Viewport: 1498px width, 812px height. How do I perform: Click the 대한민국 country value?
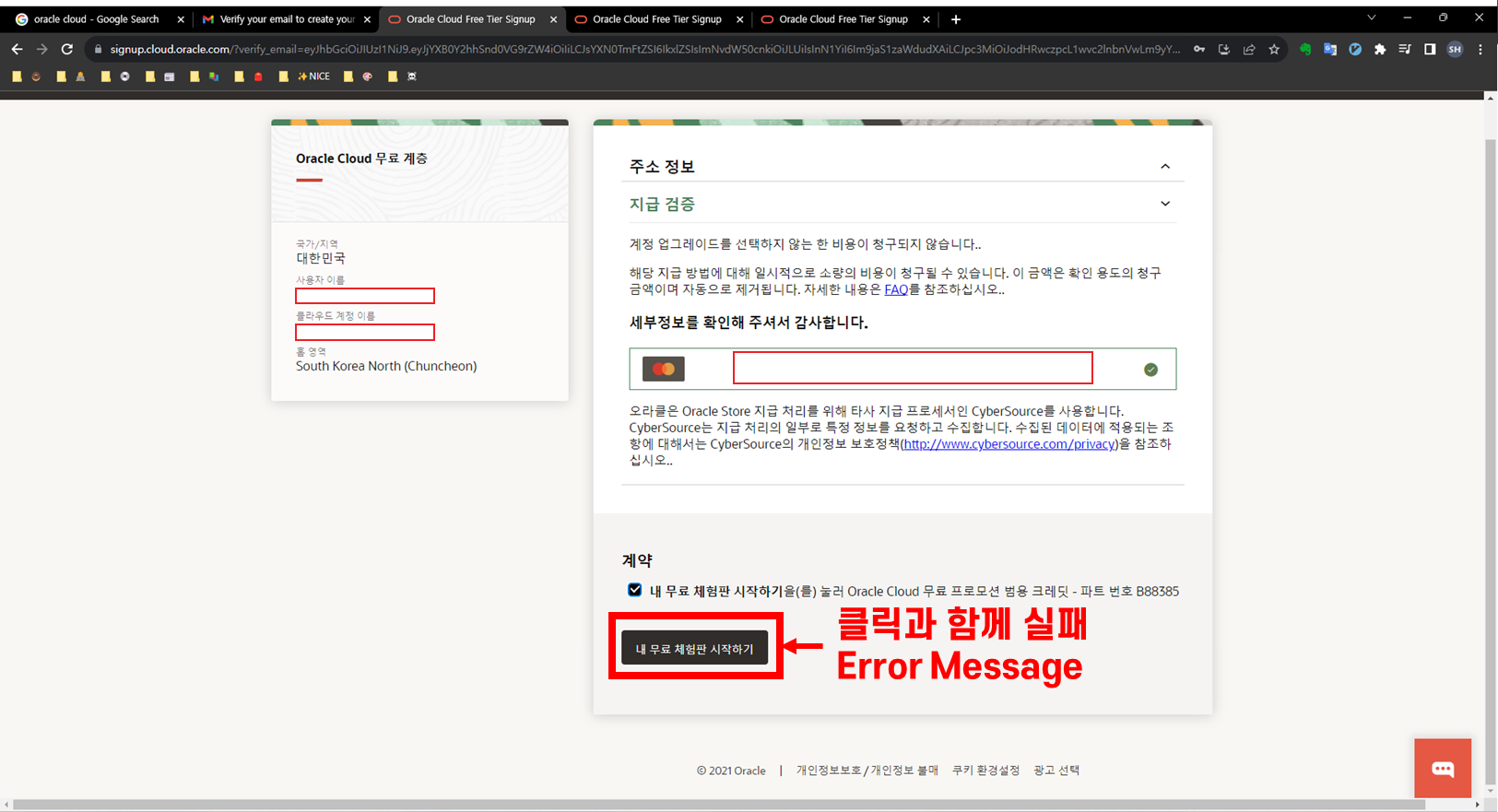pyautogui.click(x=321, y=258)
